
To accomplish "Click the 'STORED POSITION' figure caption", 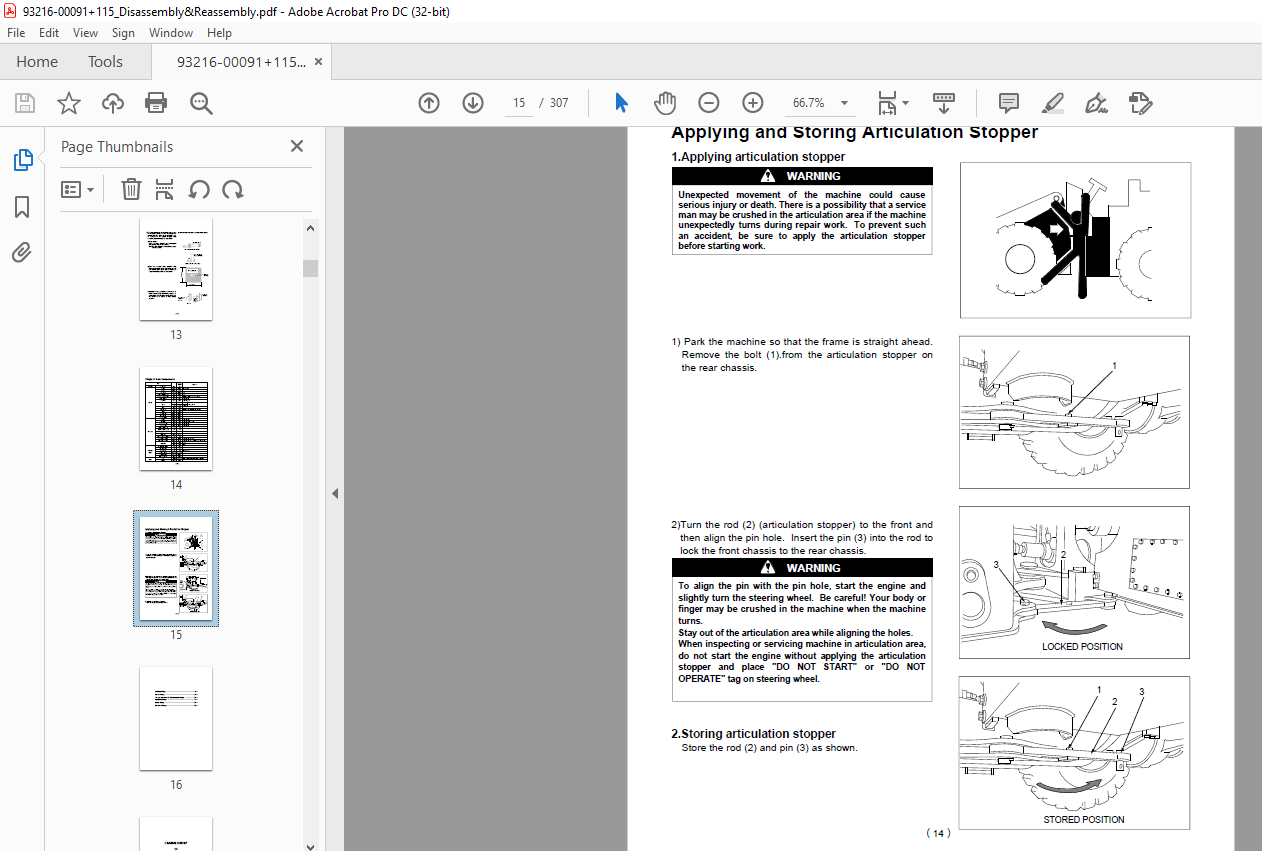I will click(1083, 820).
